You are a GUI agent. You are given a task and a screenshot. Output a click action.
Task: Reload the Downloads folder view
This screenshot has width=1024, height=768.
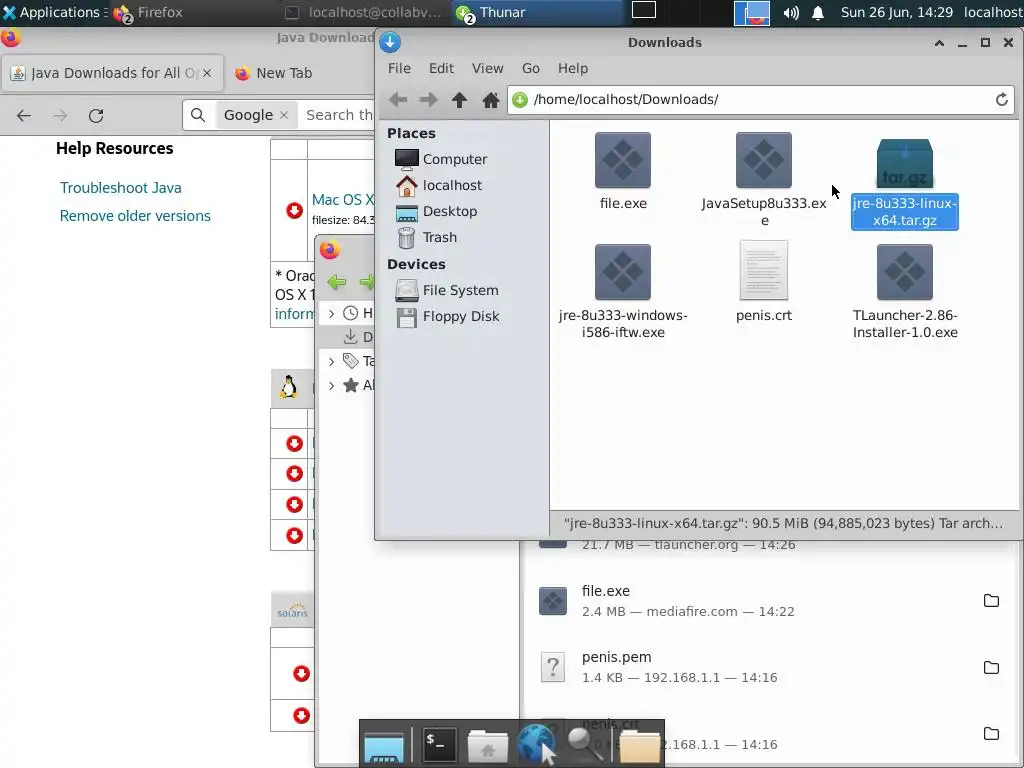coord(1002,99)
